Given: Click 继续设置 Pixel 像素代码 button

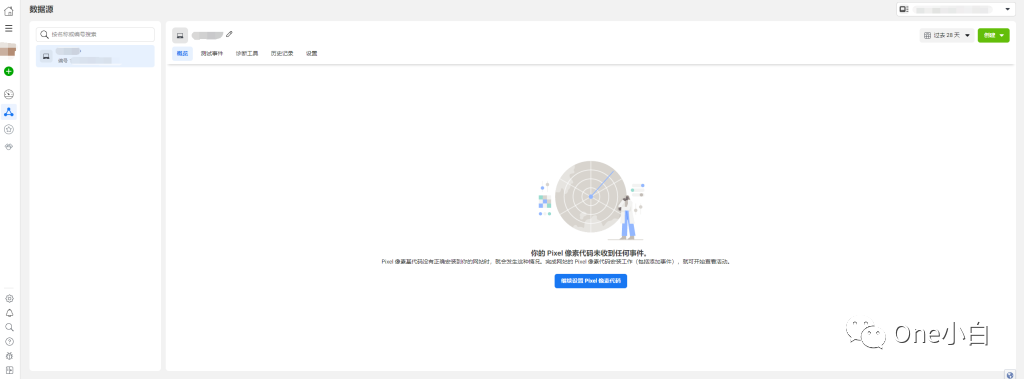Looking at the screenshot, I should pyautogui.click(x=590, y=281).
